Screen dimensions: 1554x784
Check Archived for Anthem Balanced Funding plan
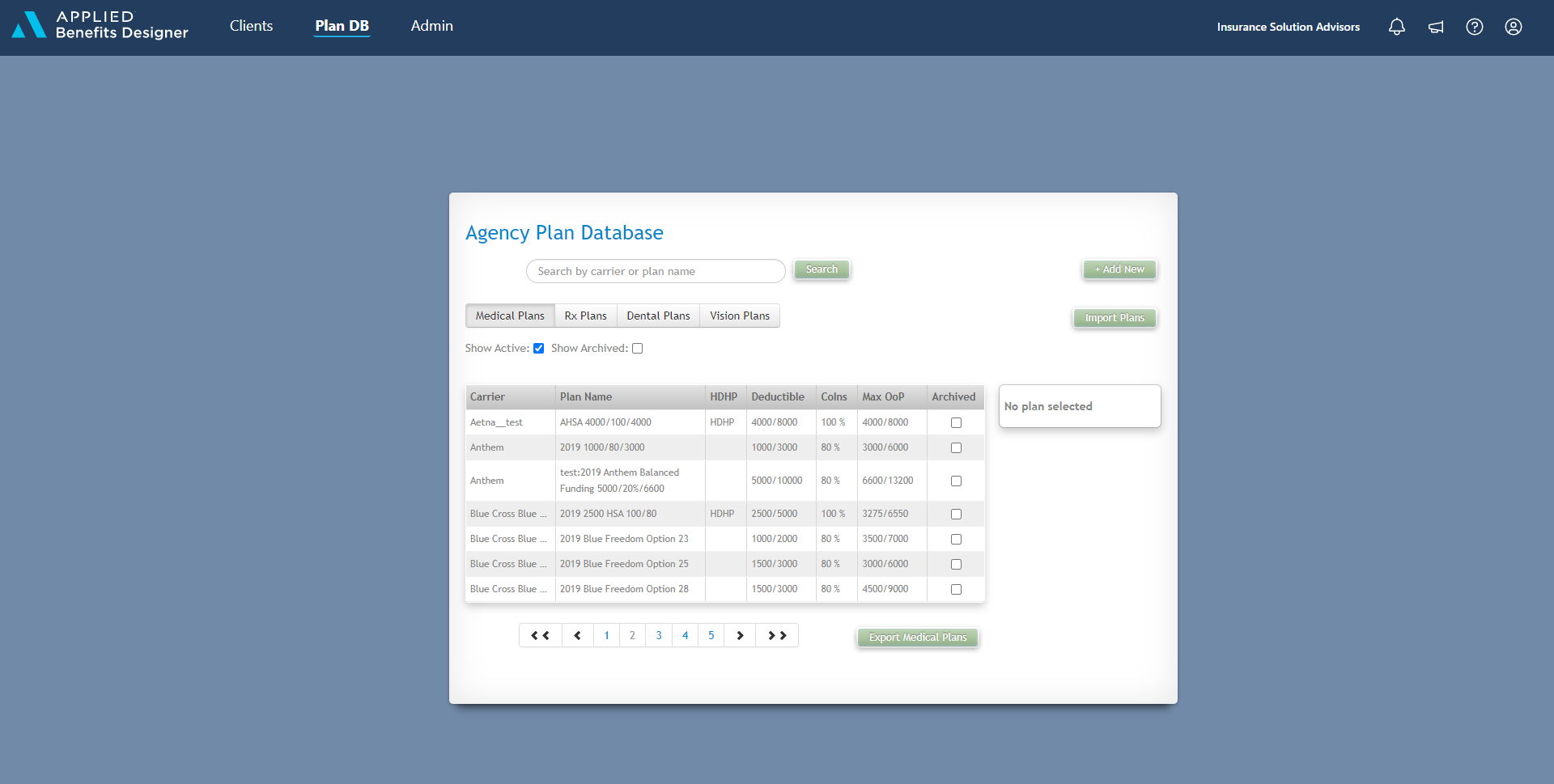point(956,481)
